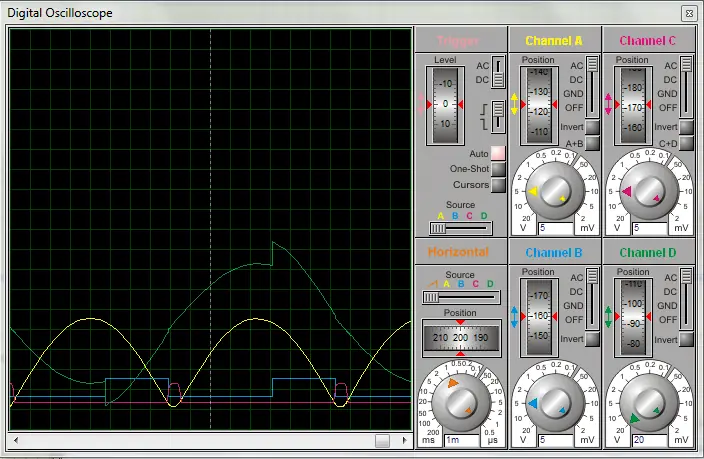
Task: Click the orange pointer on Horizontal knob
Action: 453,383
